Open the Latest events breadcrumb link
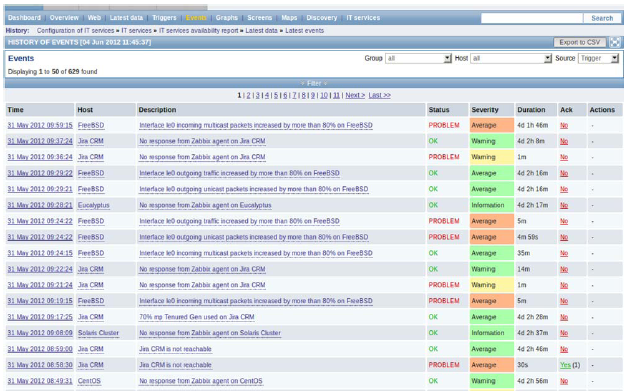This screenshot has height=392, width=625. tap(305, 31)
